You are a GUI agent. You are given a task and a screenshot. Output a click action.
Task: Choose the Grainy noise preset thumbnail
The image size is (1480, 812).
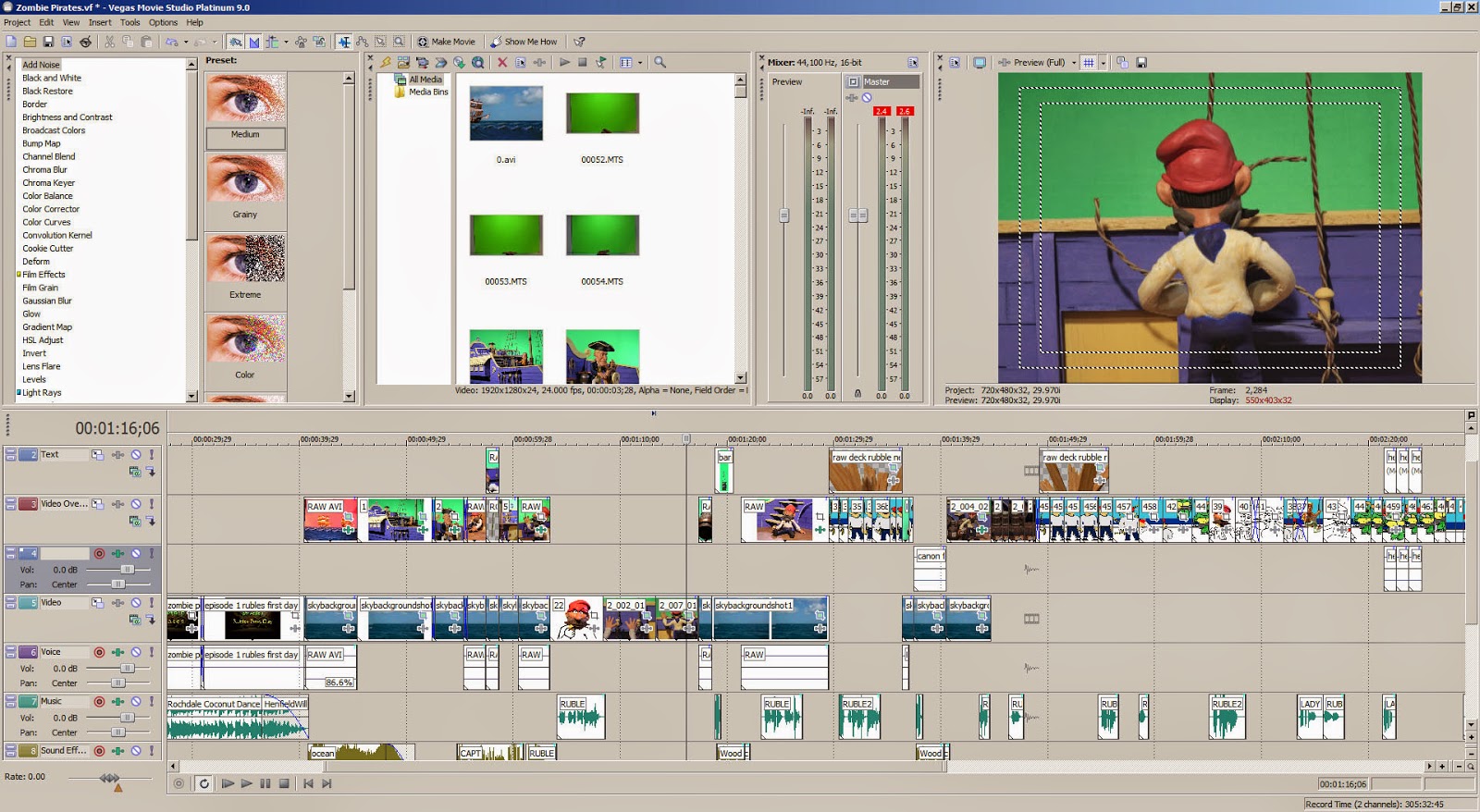coord(245,178)
